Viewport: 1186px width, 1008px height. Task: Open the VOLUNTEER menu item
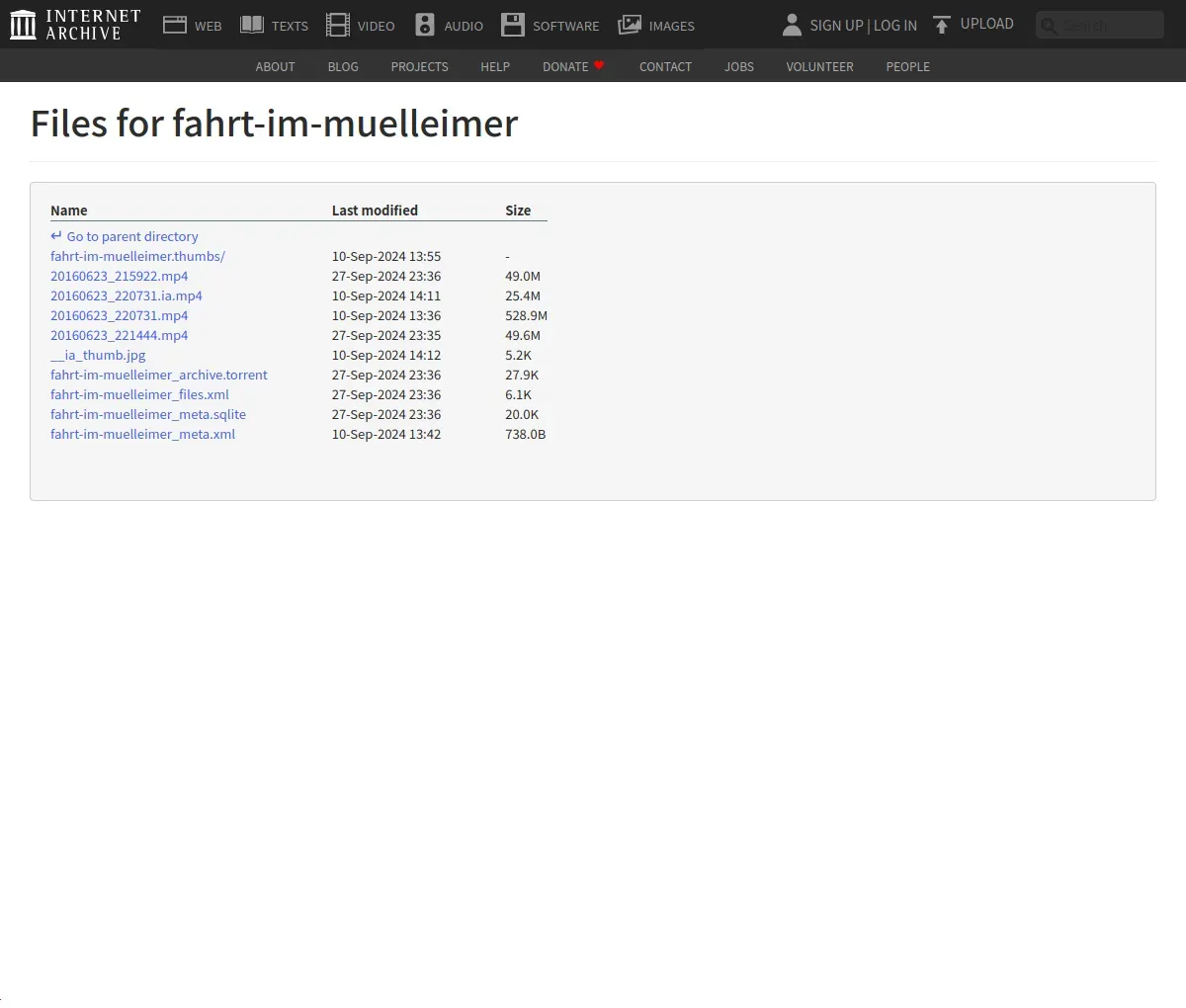pos(819,66)
